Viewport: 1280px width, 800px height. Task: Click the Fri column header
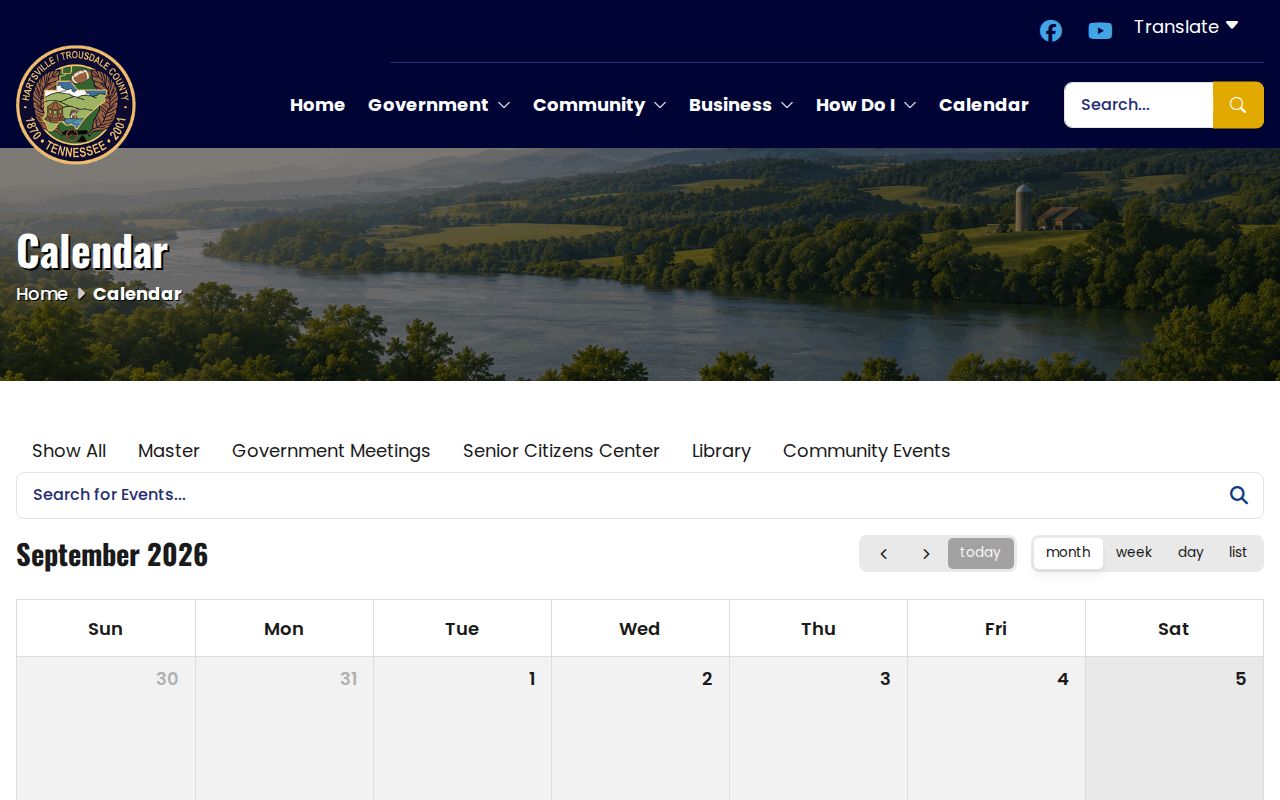[x=996, y=629]
